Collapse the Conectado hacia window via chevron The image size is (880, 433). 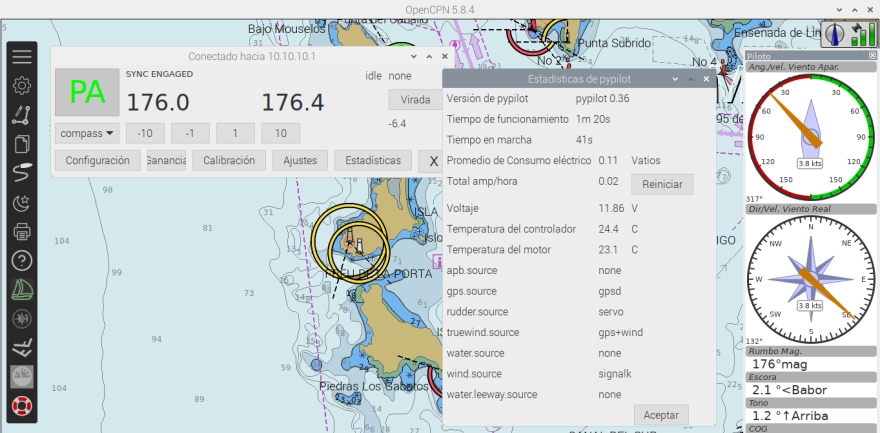pos(413,57)
